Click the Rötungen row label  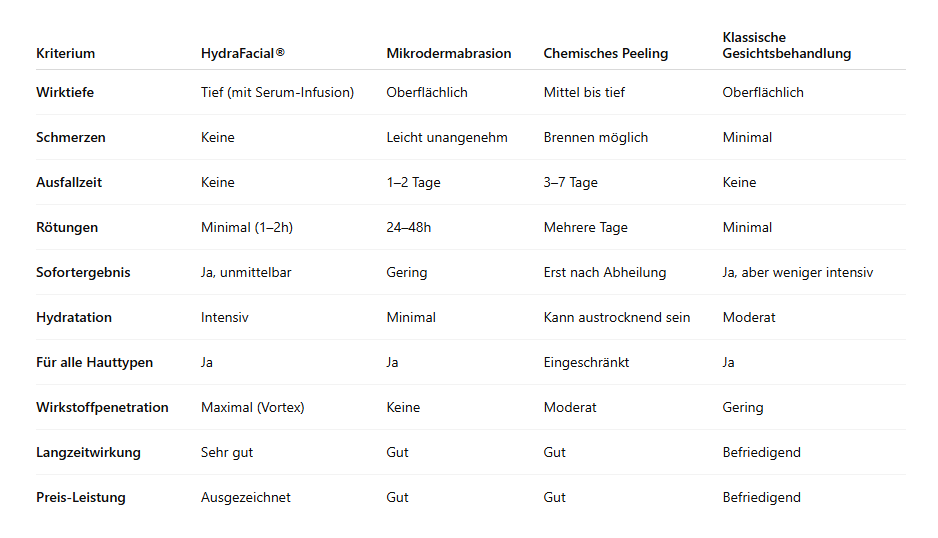[x=67, y=227]
